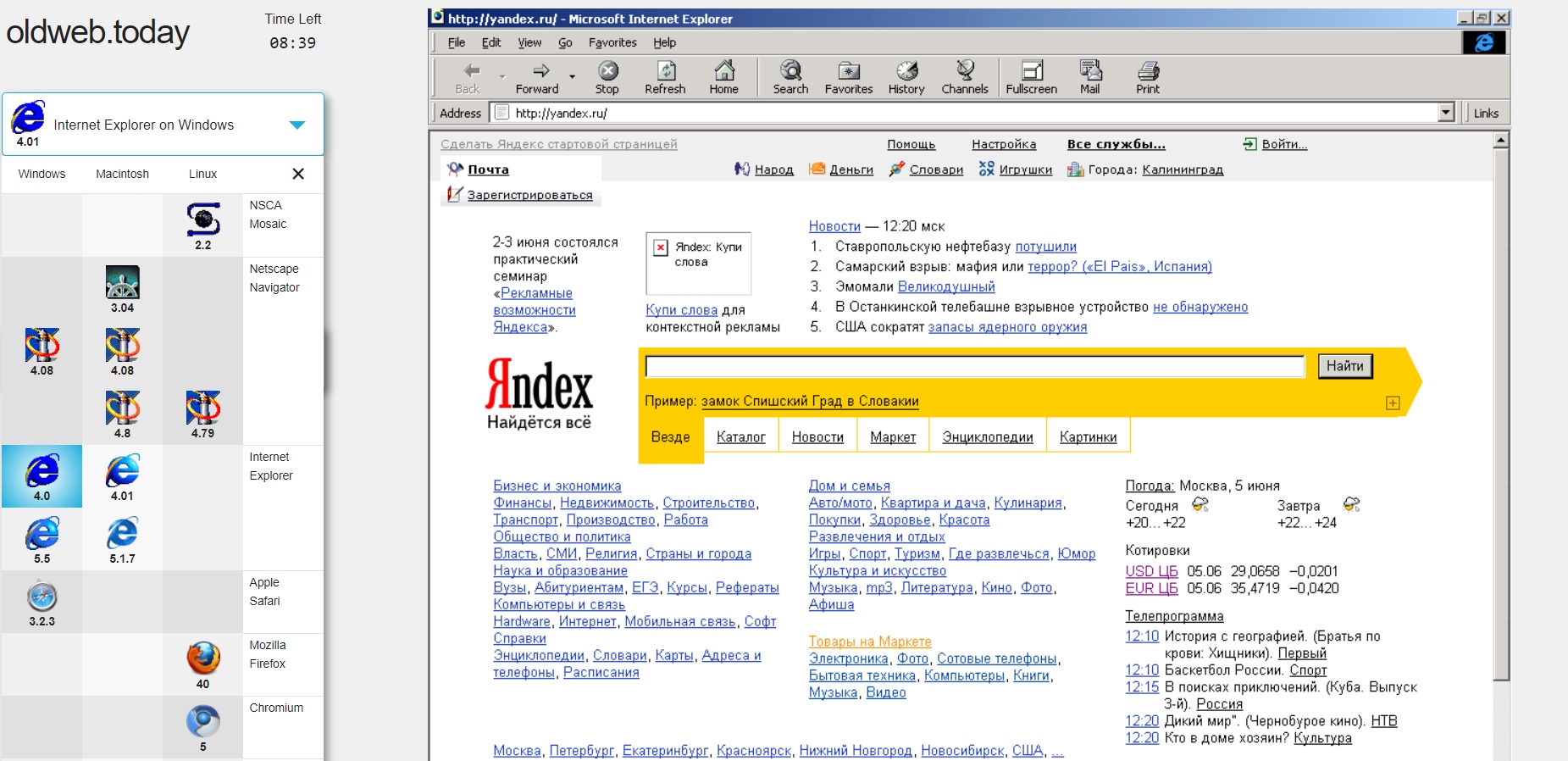Open the Channels toolbar icon

click(x=964, y=76)
